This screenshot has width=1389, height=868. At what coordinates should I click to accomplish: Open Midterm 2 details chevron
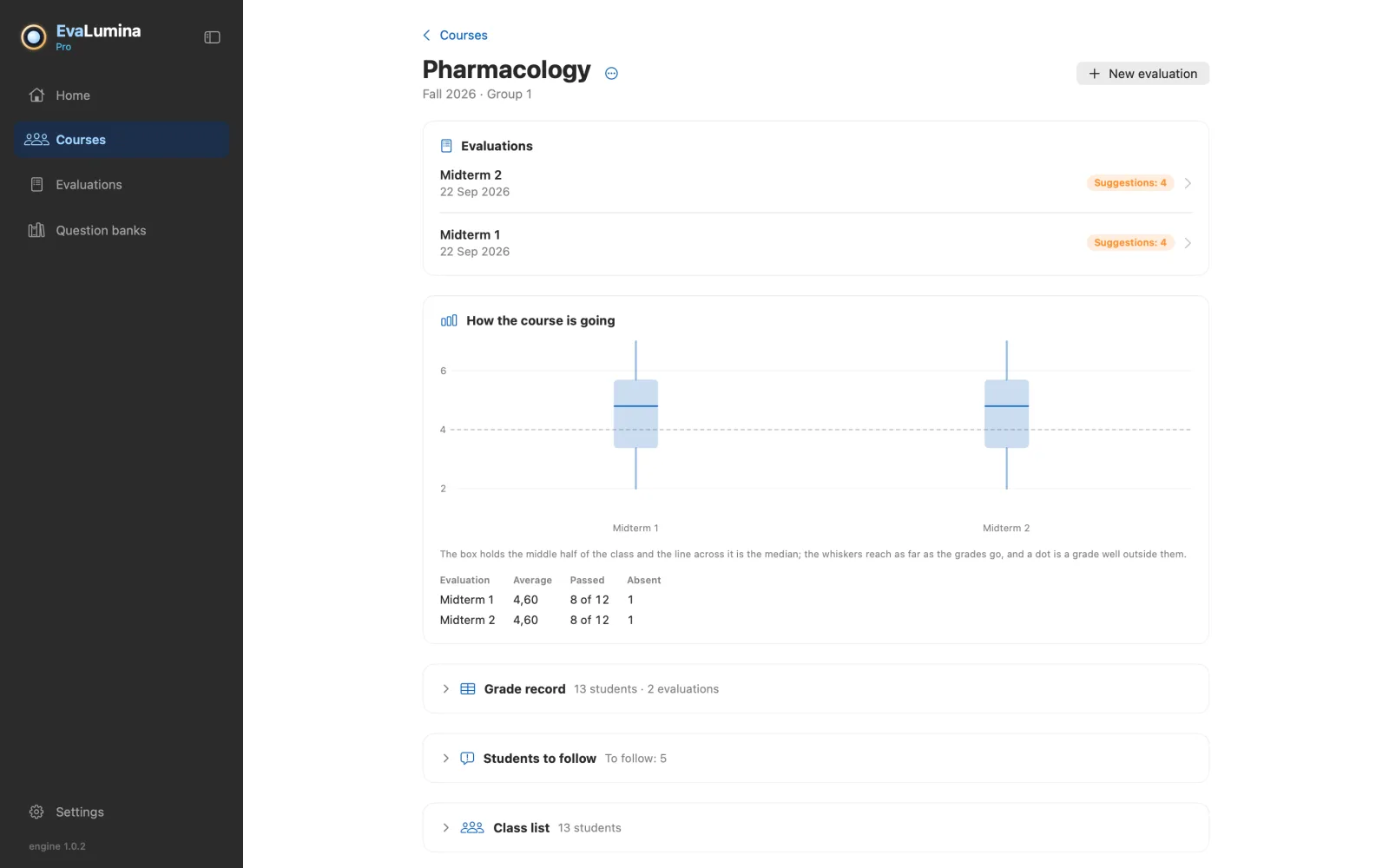tap(1188, 183)
